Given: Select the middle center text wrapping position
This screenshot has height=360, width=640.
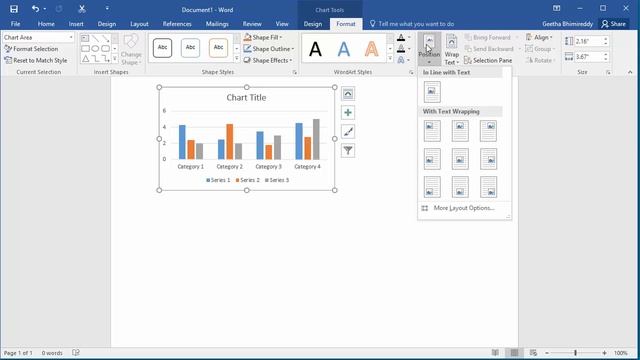Looking at the screenshot, I should [460, 159].
